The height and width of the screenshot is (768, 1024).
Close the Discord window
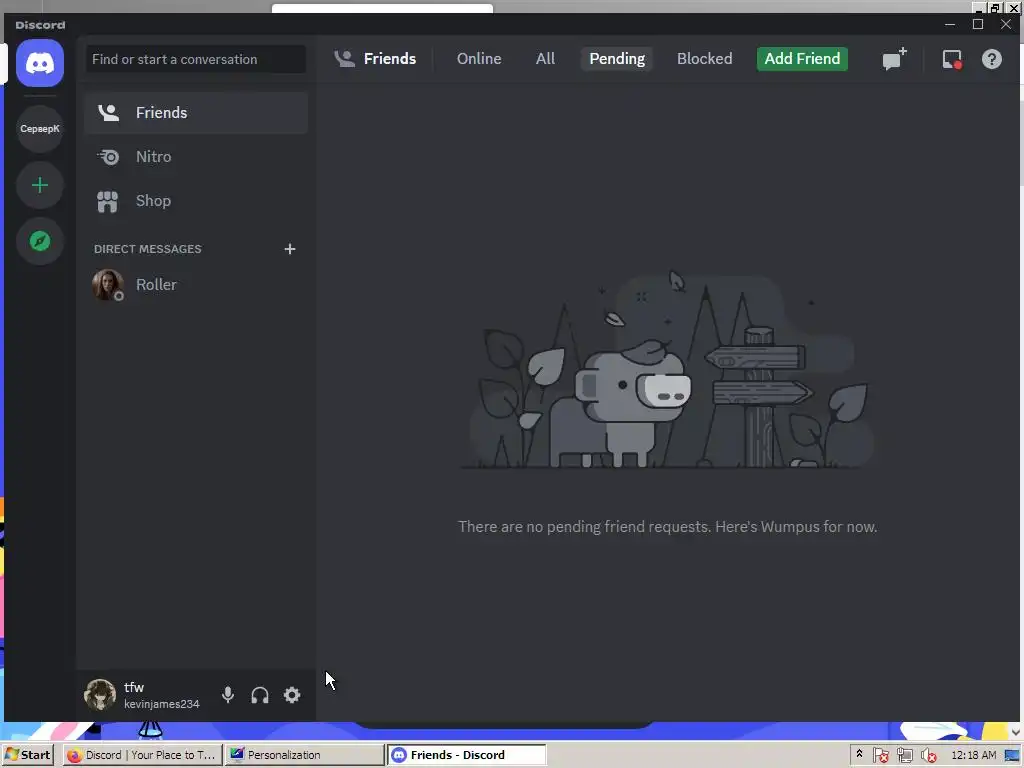pyautogui.click(x=1006, y=24)
